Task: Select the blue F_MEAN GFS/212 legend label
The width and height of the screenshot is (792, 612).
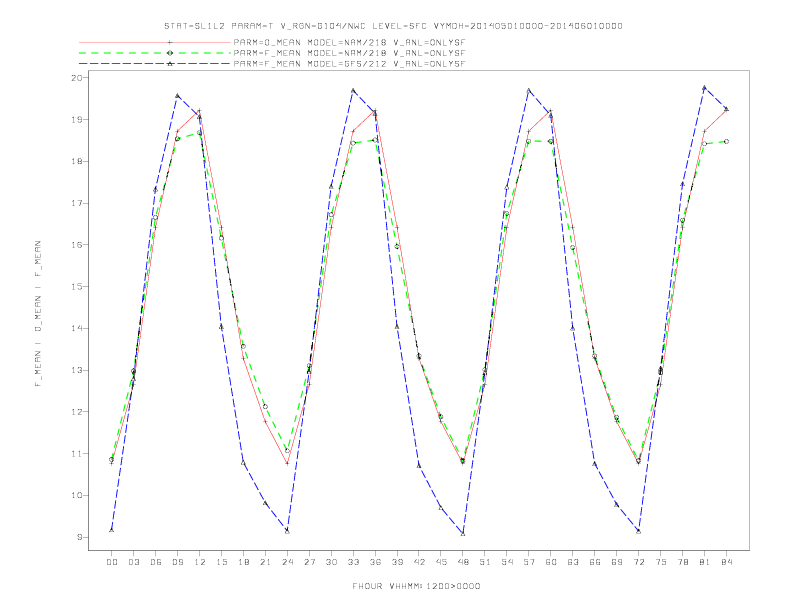Action: pos(349,64)
